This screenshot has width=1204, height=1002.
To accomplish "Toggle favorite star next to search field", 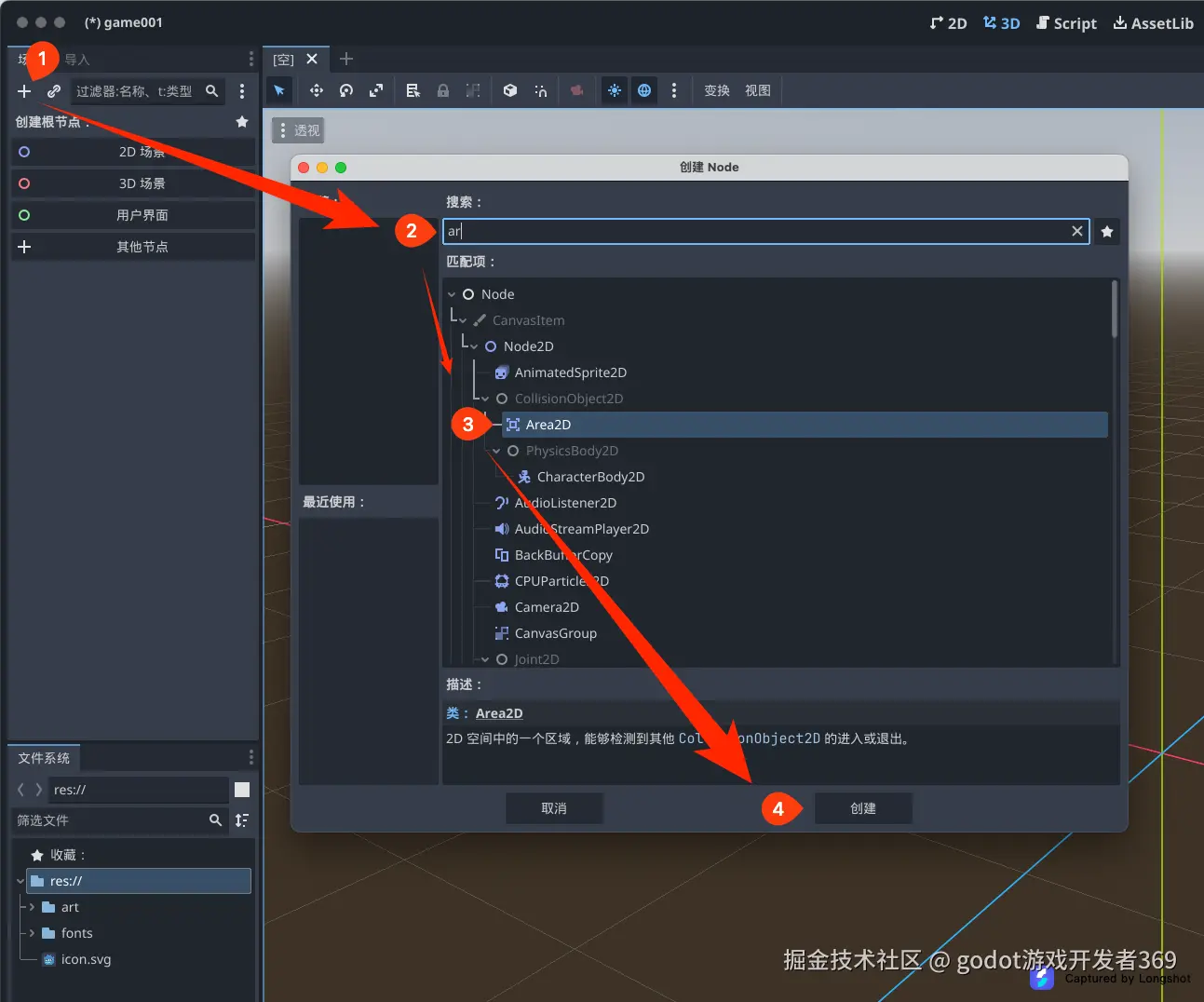I will coord(1107,231).
